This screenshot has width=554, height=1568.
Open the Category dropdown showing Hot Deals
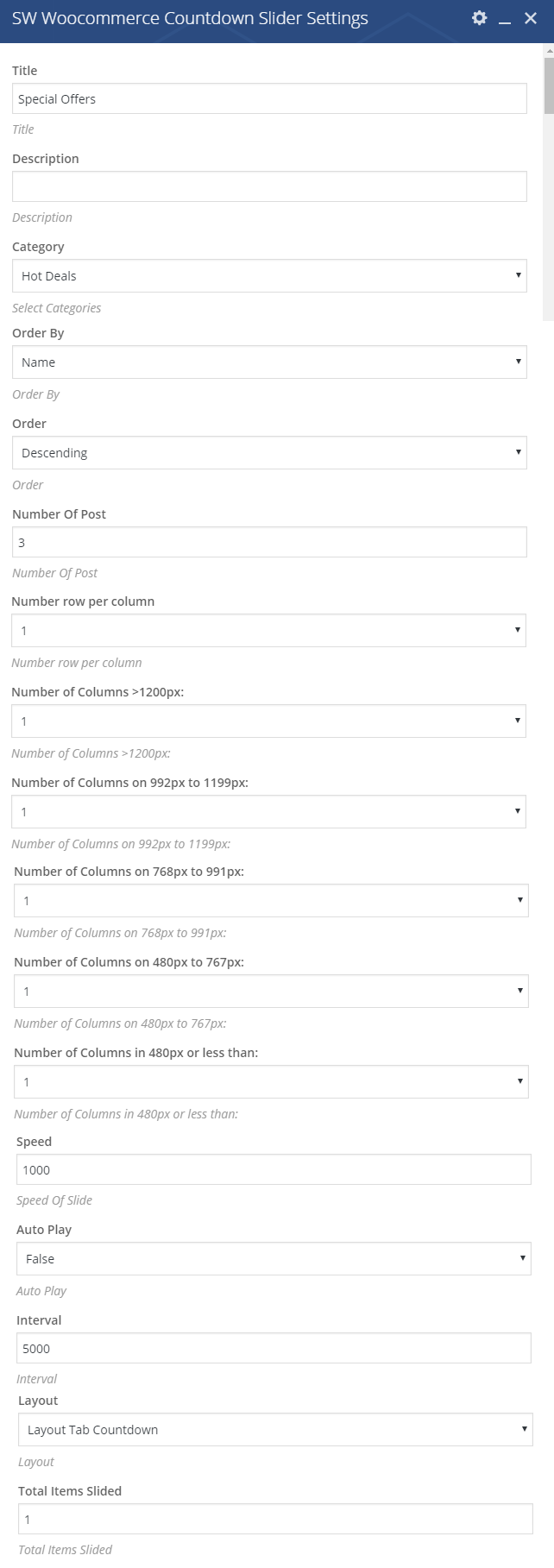pyautogui.click(x=269, y=276)
